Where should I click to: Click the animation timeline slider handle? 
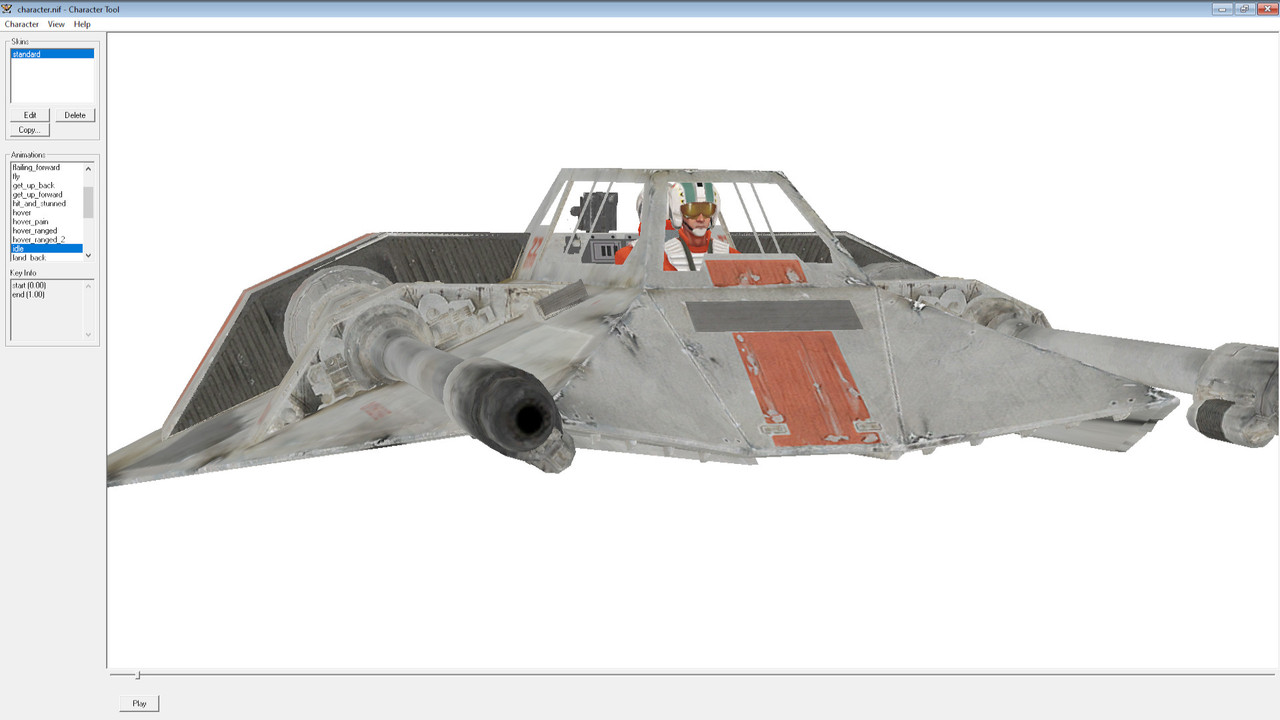pyautogui.click(x=138, y=675)
